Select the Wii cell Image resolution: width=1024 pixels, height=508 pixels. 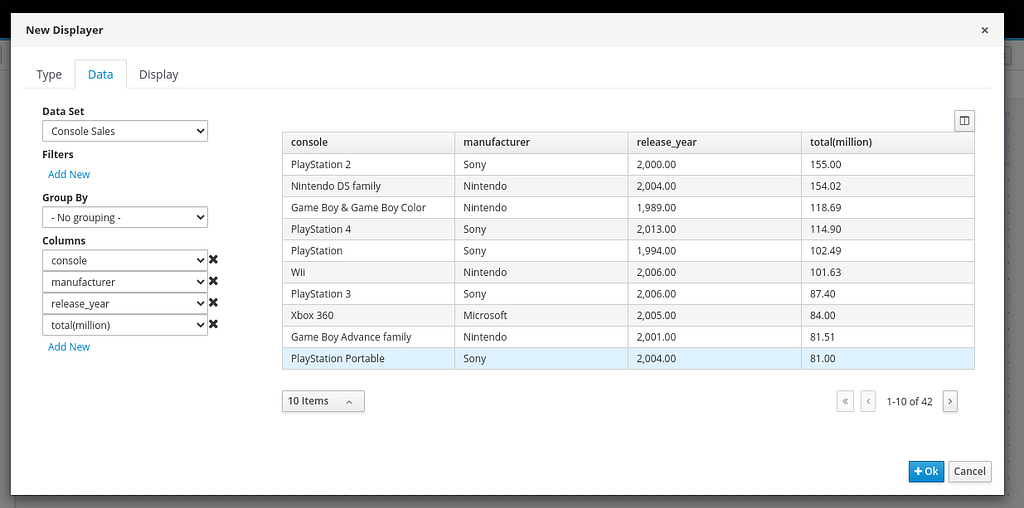(368, 272)
